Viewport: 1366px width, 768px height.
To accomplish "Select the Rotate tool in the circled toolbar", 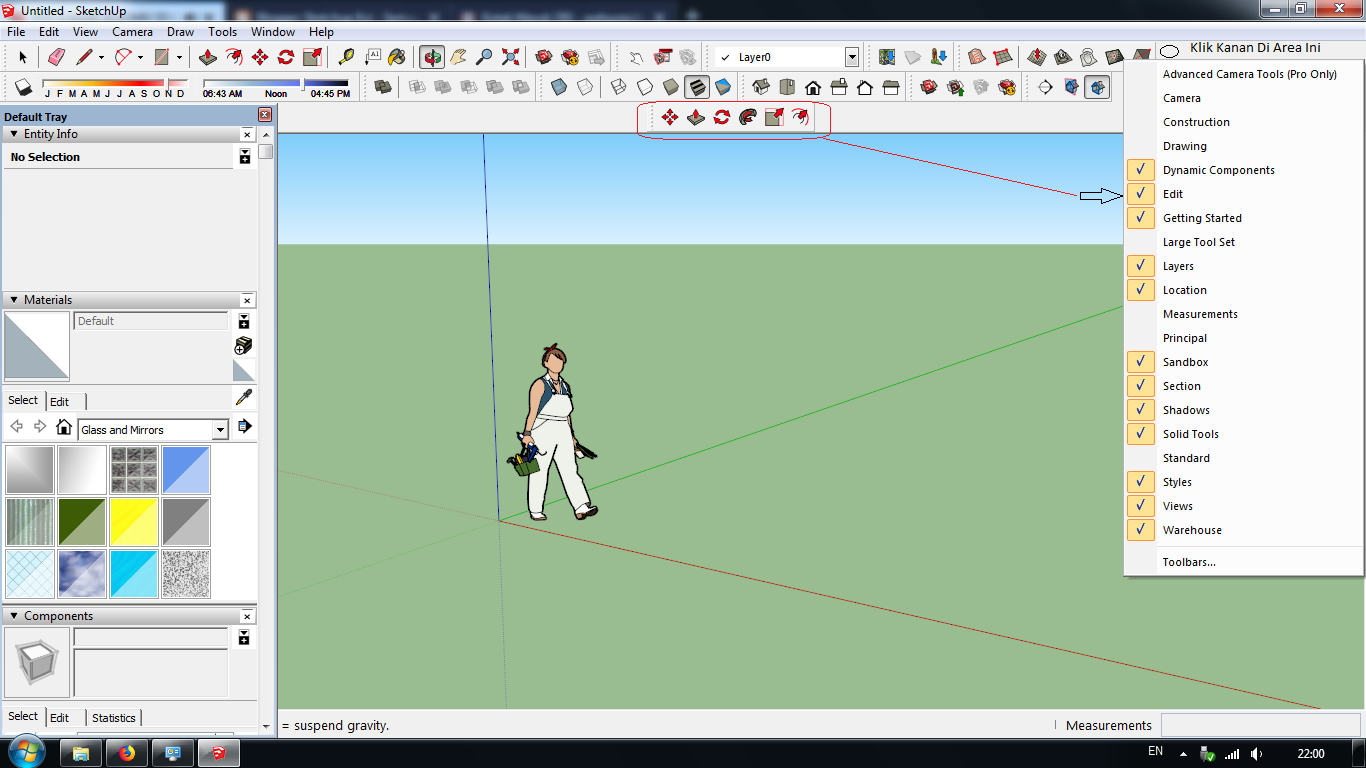I will coord(722,118).
